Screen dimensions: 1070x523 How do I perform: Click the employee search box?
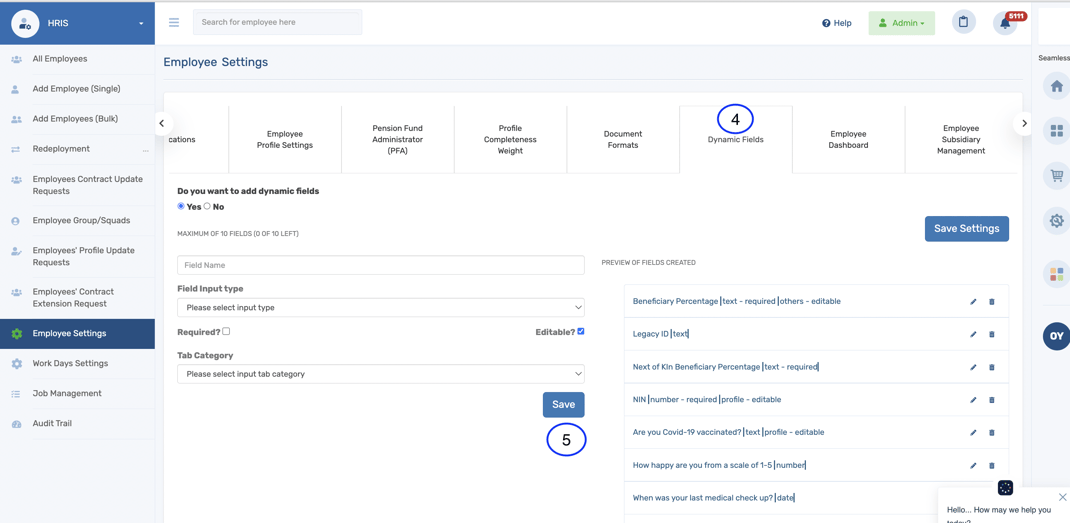coord(278,23)
